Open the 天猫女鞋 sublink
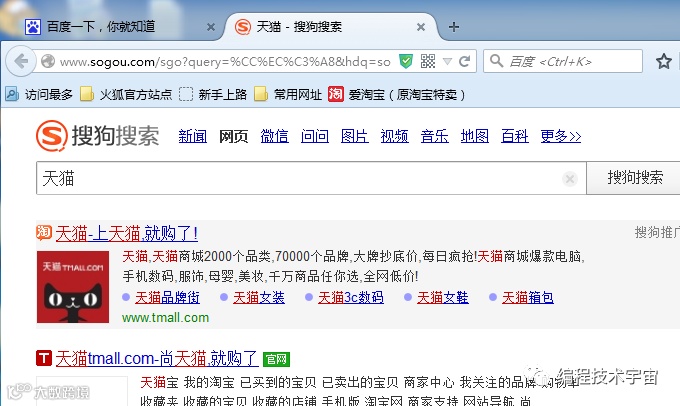 click(x=443, y=298)
